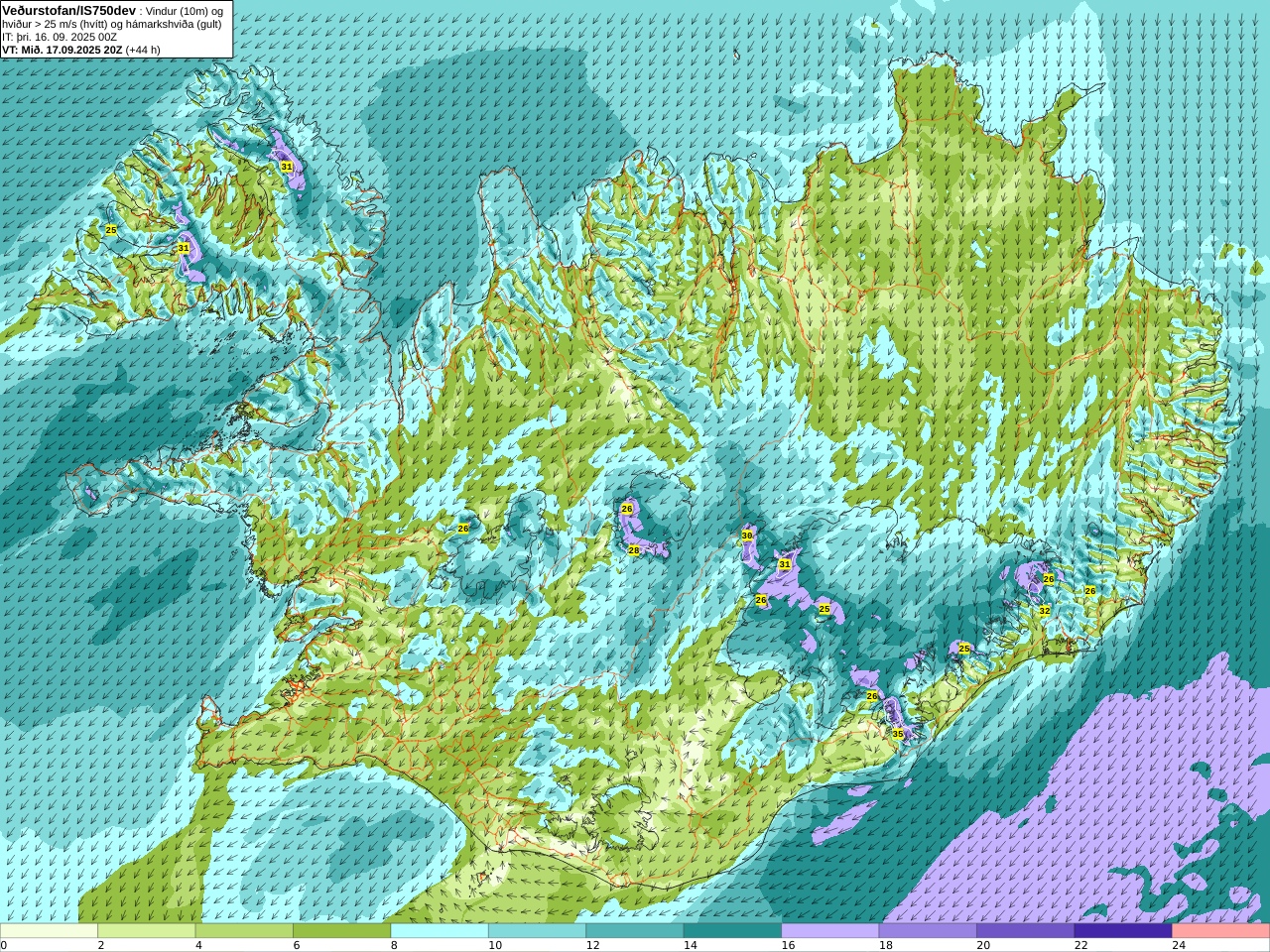Click the legend scale label '20'
The height and width of the screenshot is (952, 1270).
tap(983, 945)
